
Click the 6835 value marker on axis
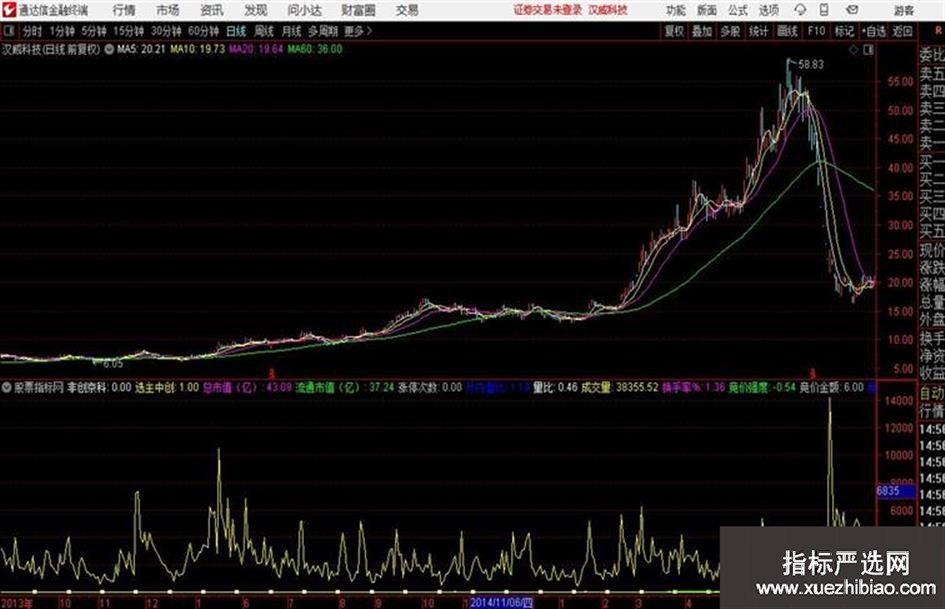(896, 491)
